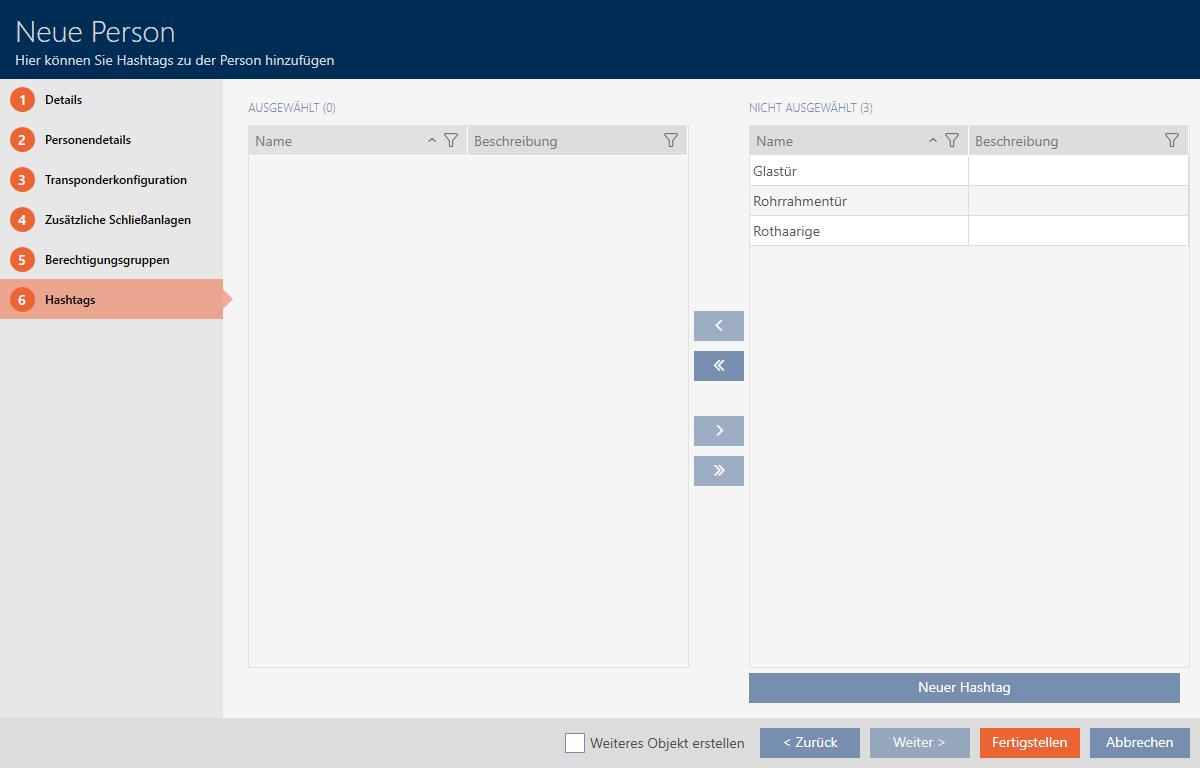Screen dimensions: 1200x768
Task: Go back with the '< Zurück' button
Action: pos(809,743)
